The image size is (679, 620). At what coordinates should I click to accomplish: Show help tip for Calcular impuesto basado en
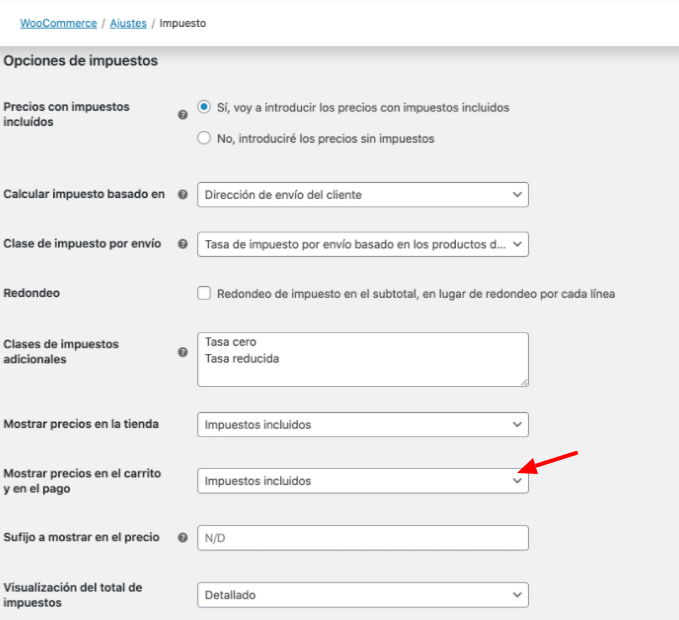(183, 194)
